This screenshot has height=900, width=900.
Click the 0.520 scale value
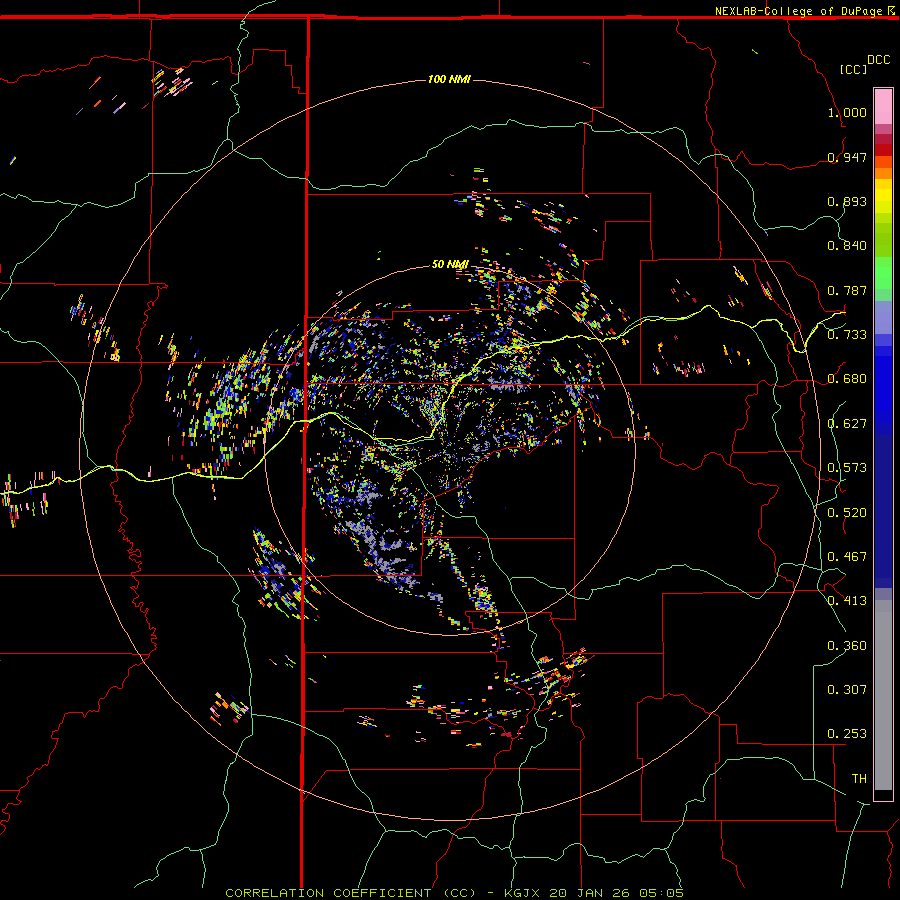(847, 512)
